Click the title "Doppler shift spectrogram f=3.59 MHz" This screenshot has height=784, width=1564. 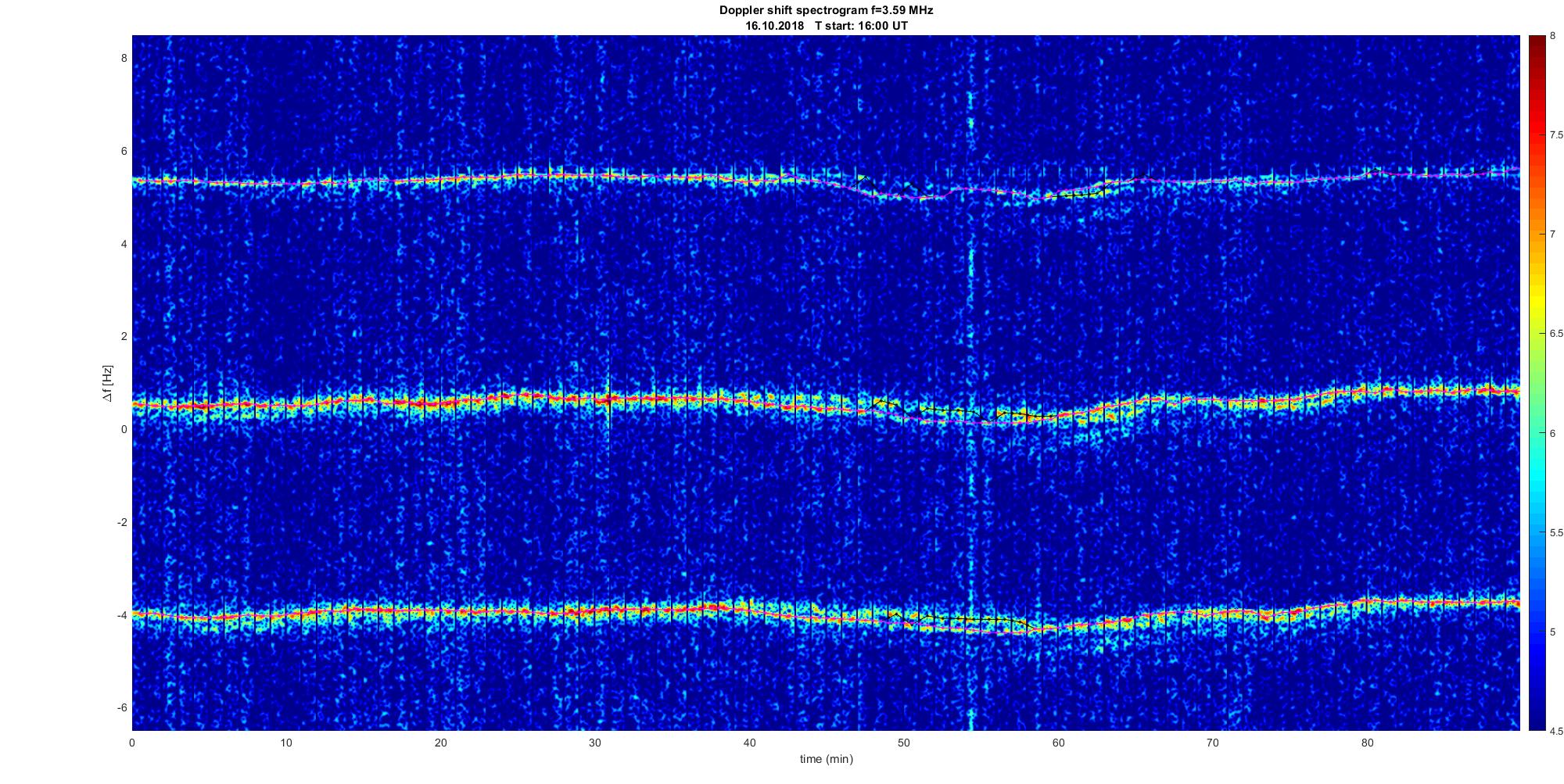click(826, 10)
